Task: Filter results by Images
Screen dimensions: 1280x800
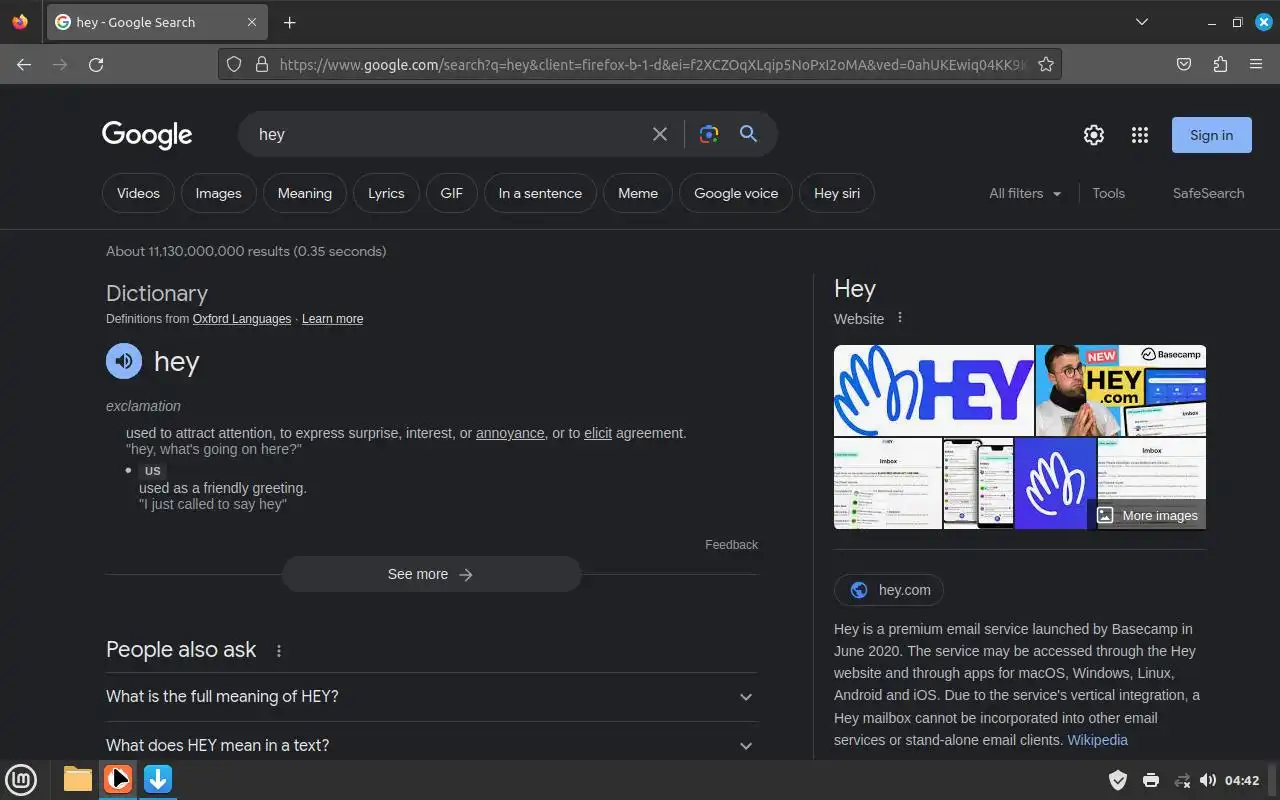Action: click(x=218, y=193)
